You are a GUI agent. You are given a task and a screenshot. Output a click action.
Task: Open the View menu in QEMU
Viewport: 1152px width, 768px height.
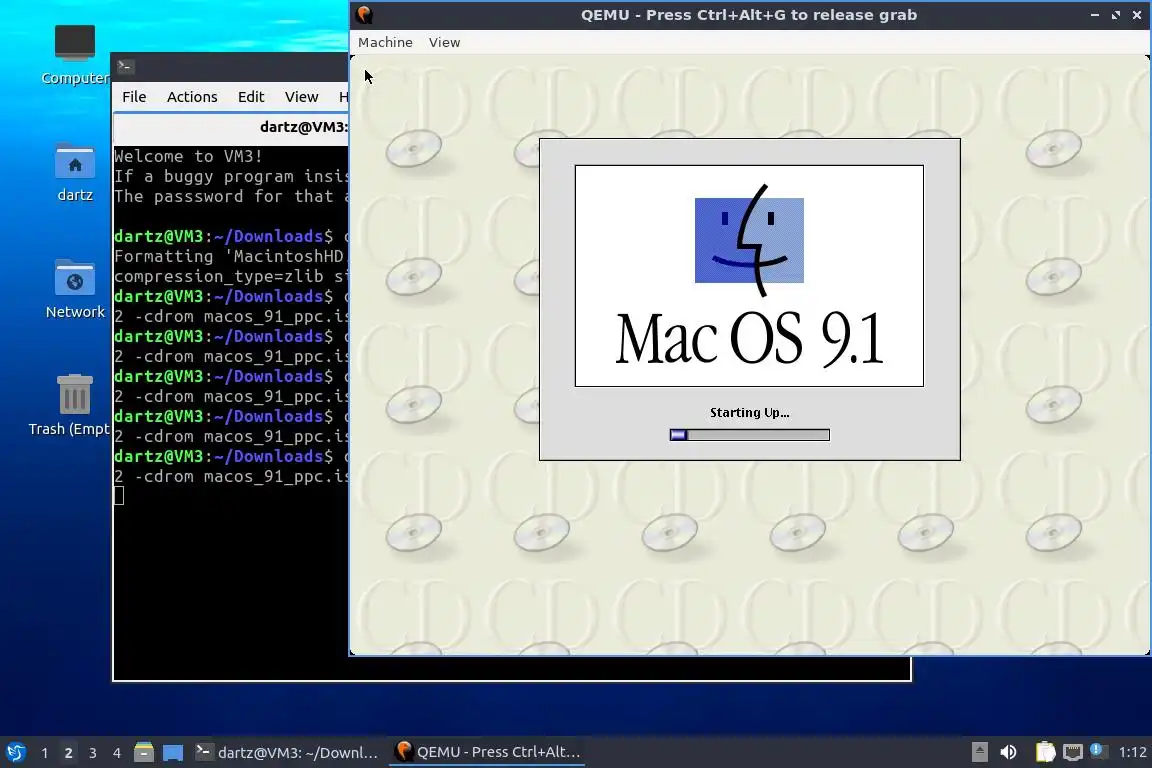444,43
